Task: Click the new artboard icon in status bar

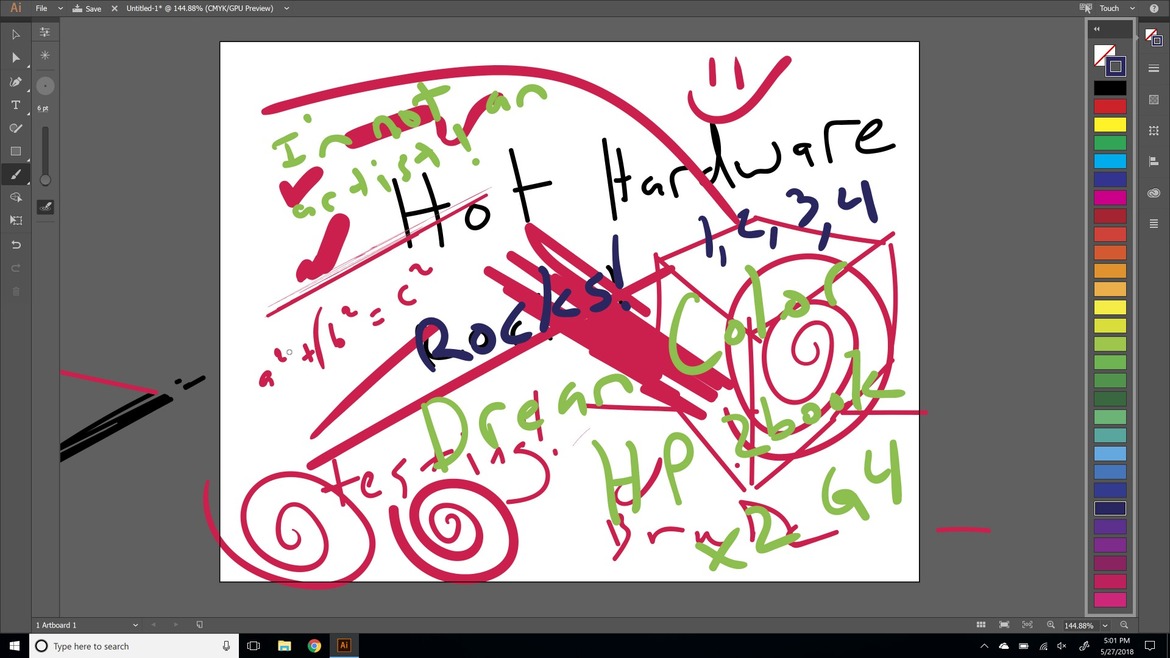Action: point(199,625)
